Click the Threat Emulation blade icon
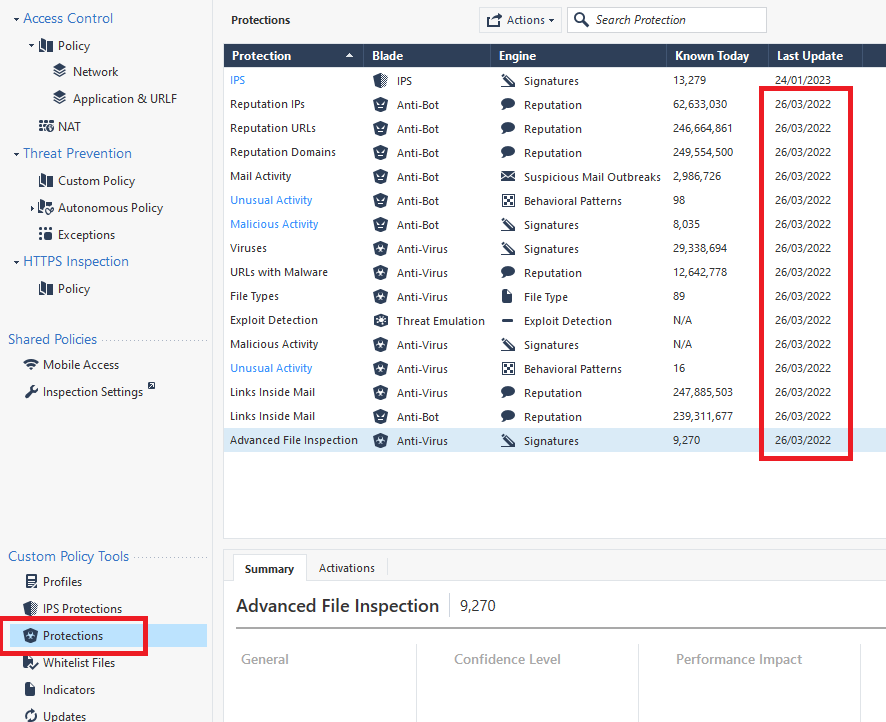This screenshot has height=722, width=886. point(380,321)
